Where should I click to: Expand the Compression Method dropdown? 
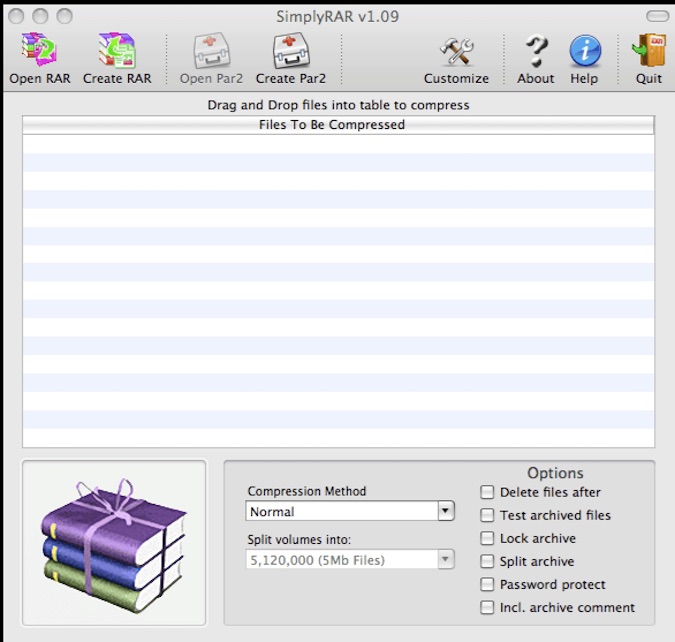tap(446, 511)
